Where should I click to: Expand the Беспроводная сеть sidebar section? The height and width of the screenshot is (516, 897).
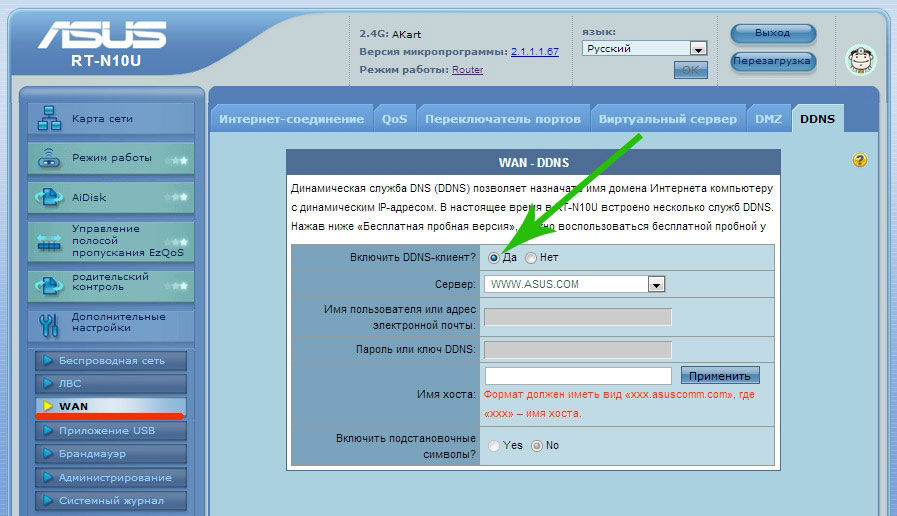pyautogui.click(x=111, y=360)
